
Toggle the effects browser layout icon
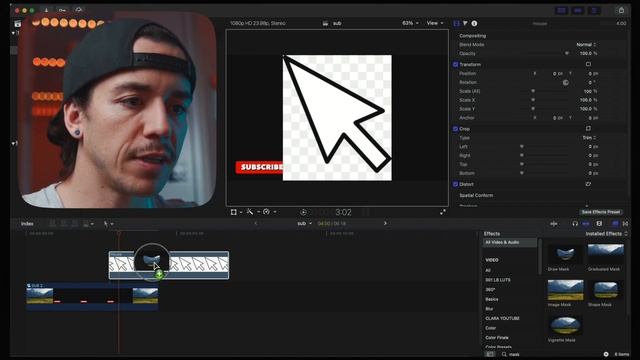click(x=490, y=354)
